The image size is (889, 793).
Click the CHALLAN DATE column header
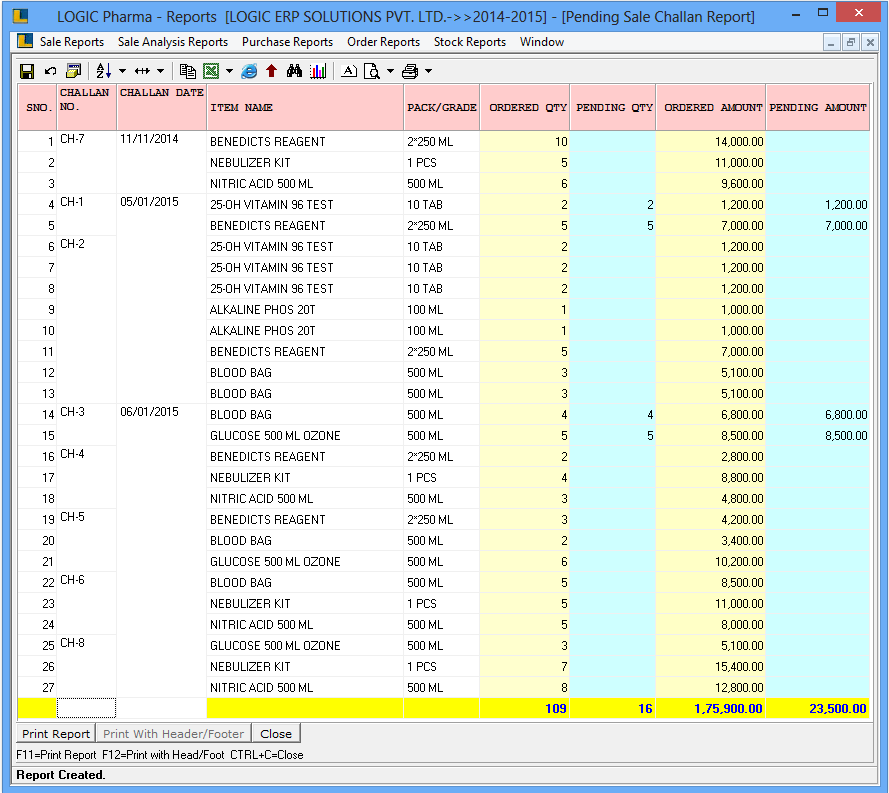click(x=162, y=108)
